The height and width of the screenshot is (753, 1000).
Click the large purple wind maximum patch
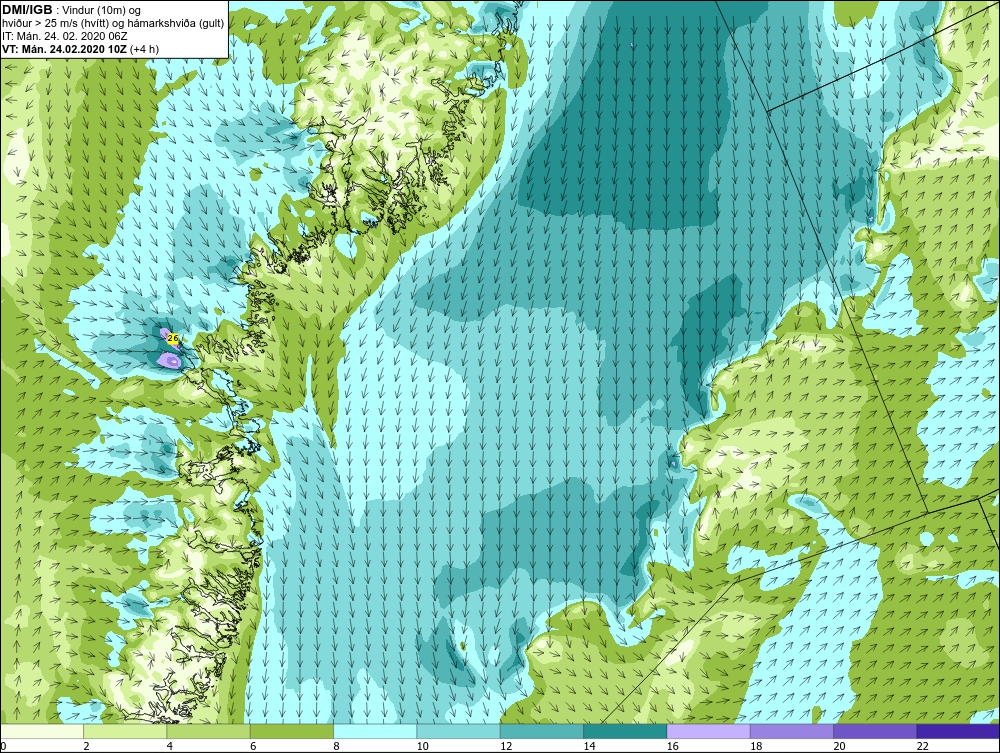coord(169,361)
